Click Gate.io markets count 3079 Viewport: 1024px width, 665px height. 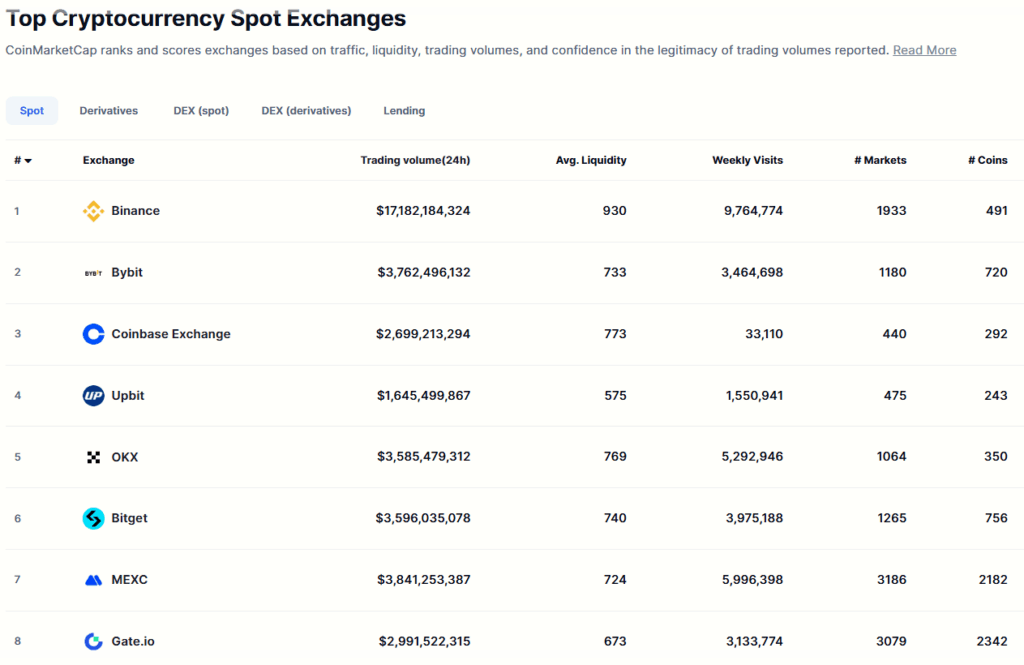tap(891, 641)
